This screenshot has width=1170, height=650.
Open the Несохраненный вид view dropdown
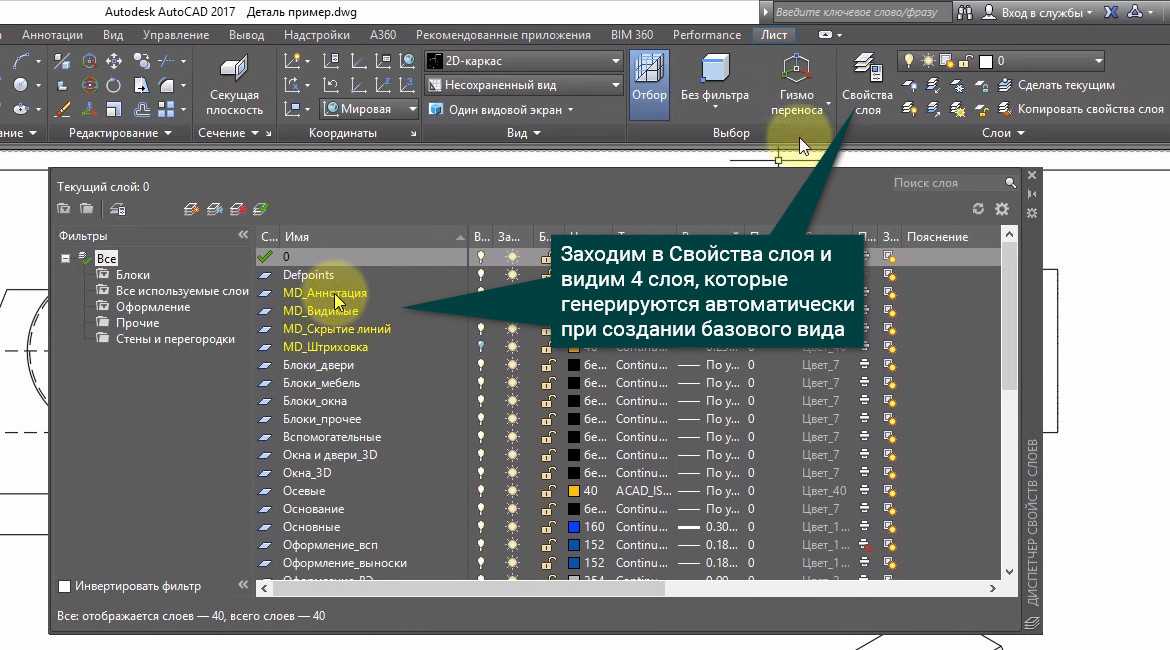pyautogui.click(x=524, y=85)
